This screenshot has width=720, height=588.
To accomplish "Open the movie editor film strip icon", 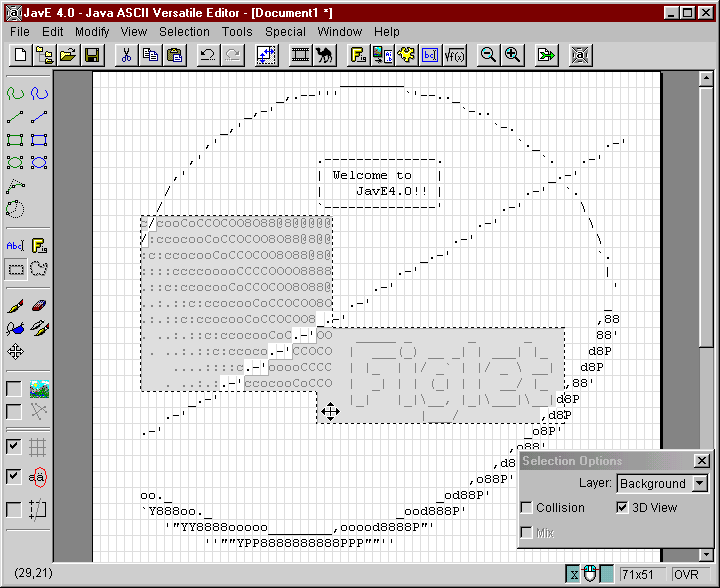I will (x=300, y=55).
